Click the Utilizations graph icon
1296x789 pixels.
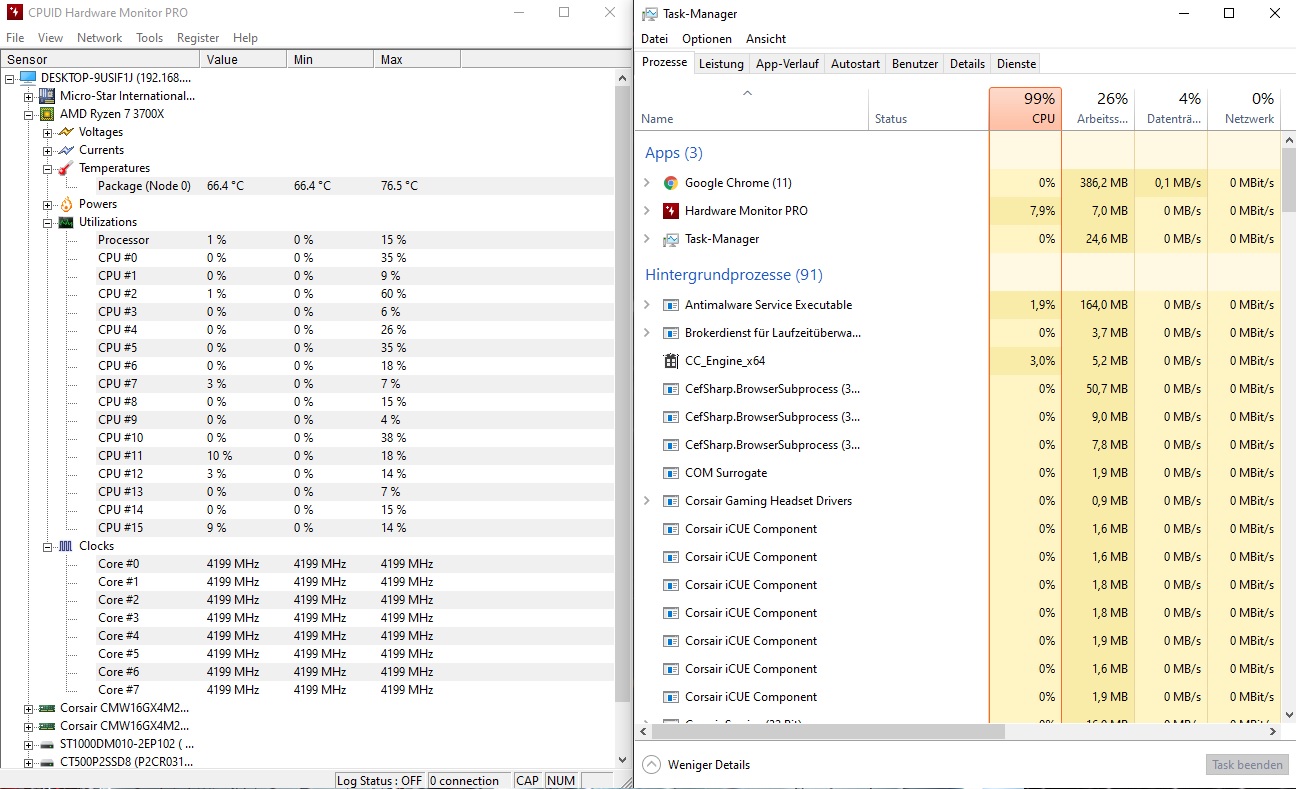coord(66,222)
